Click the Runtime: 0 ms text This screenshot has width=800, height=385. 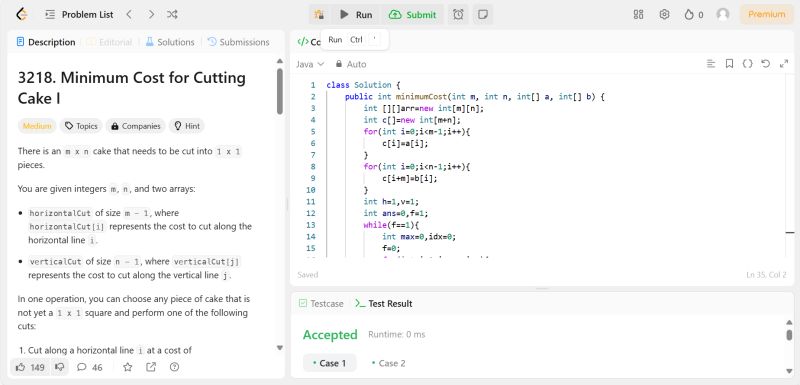(396, 335)
